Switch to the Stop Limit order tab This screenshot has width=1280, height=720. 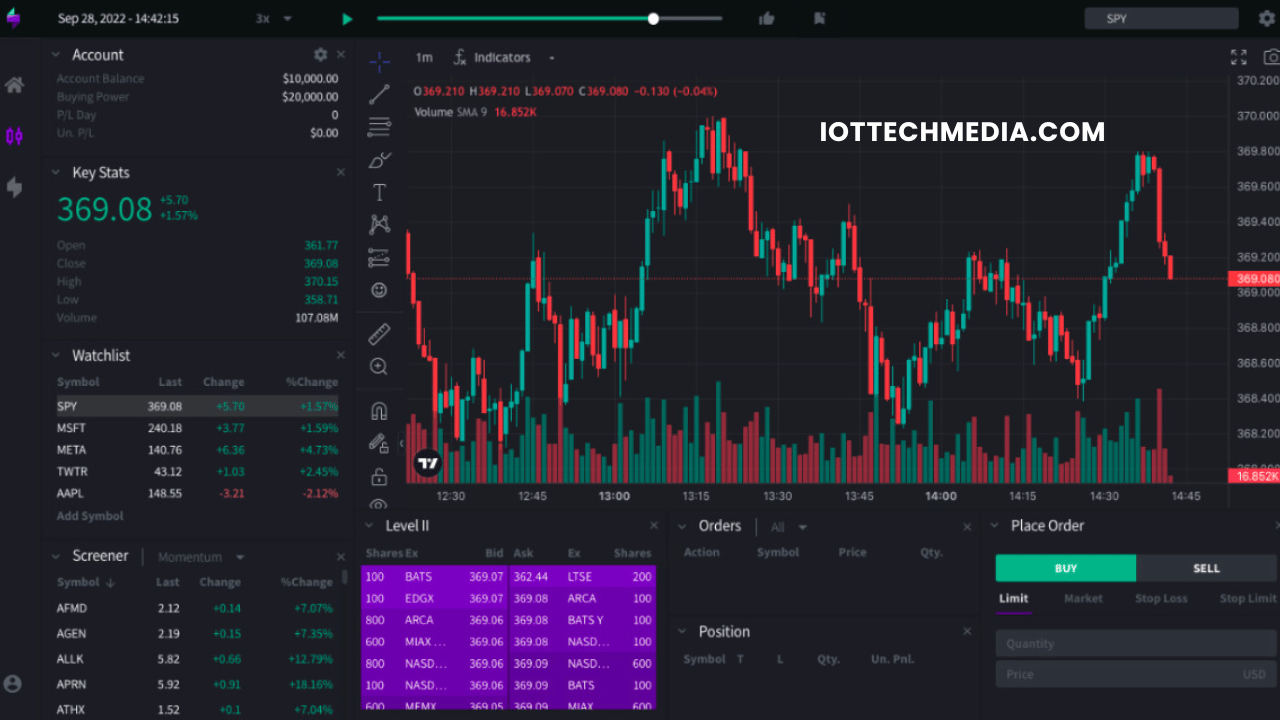pos(1248,598)
